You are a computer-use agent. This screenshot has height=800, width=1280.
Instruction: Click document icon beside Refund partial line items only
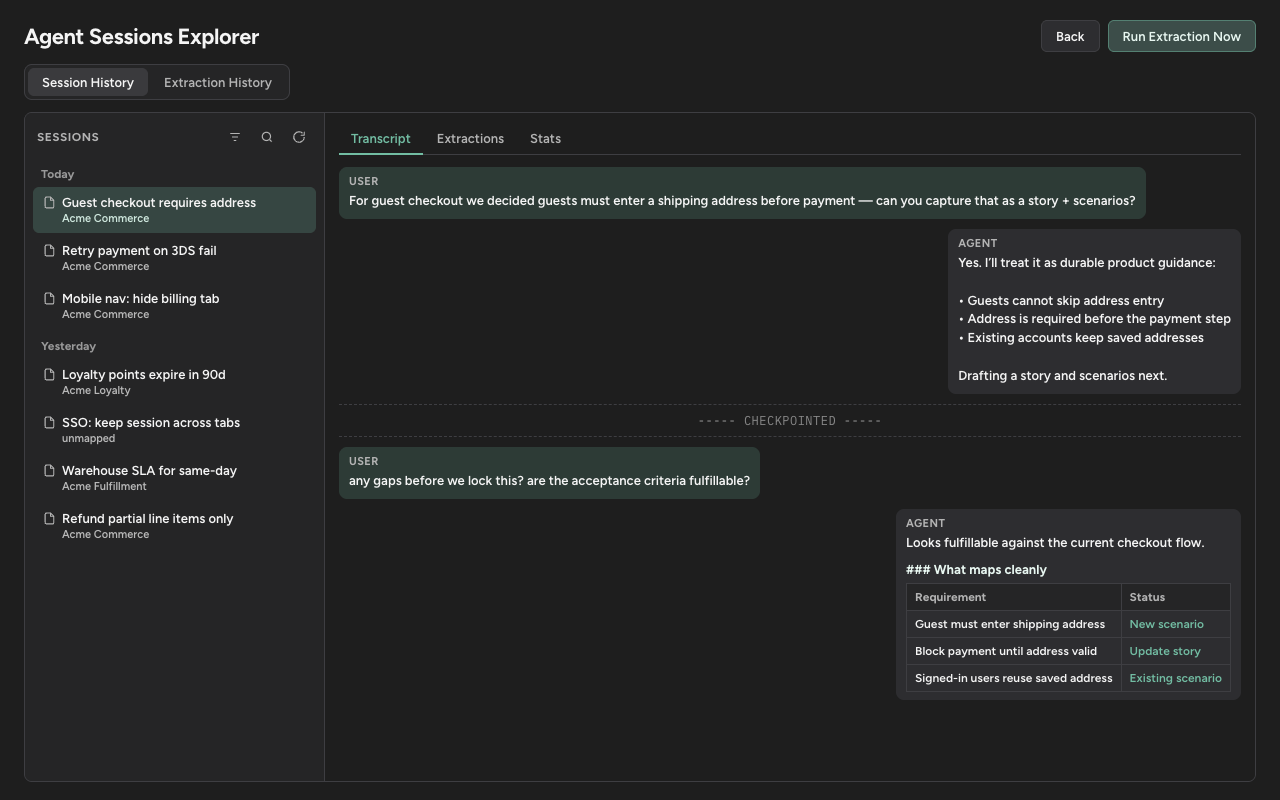49,519
